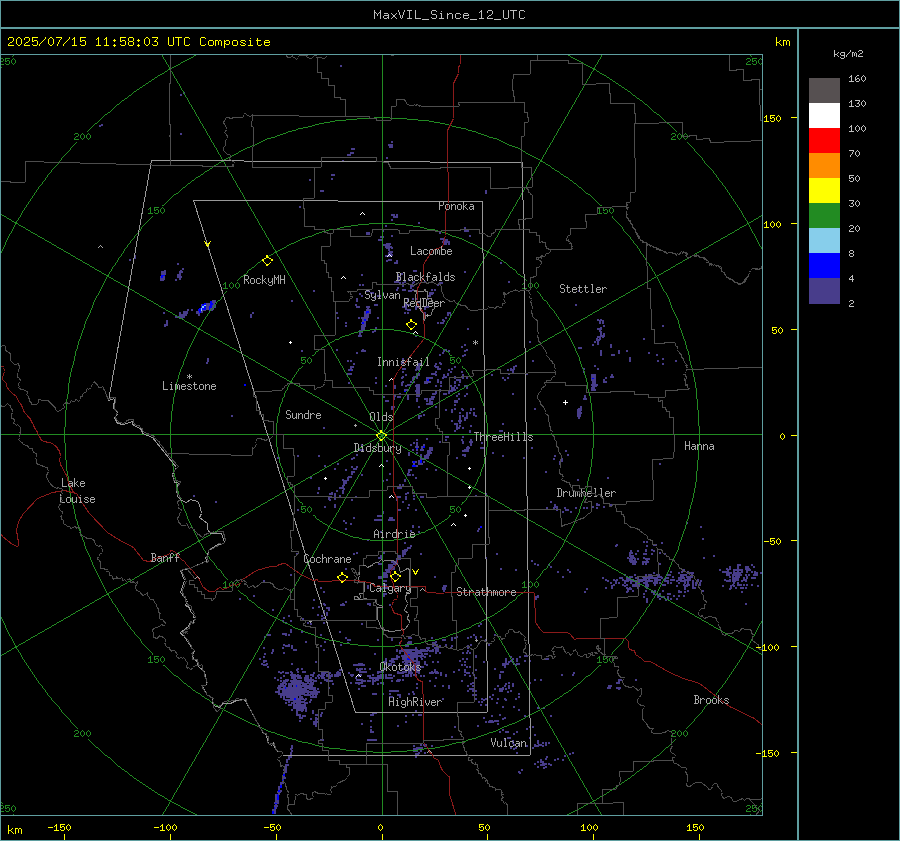The height and width of the screenshot is (841, 900).
Task: Click the yellow diamond marker below RedDeer
Action: click(411, 325)
